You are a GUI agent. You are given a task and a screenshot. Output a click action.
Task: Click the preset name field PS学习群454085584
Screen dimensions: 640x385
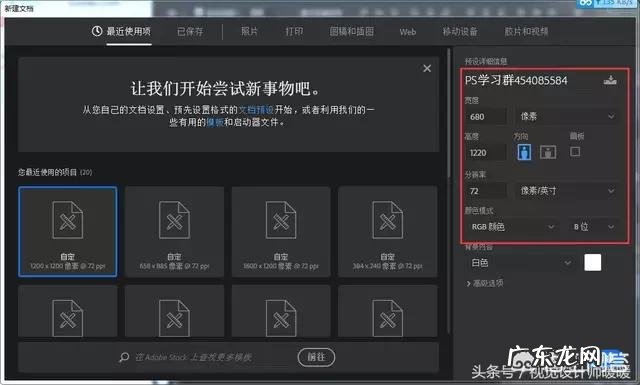(516, 80)
